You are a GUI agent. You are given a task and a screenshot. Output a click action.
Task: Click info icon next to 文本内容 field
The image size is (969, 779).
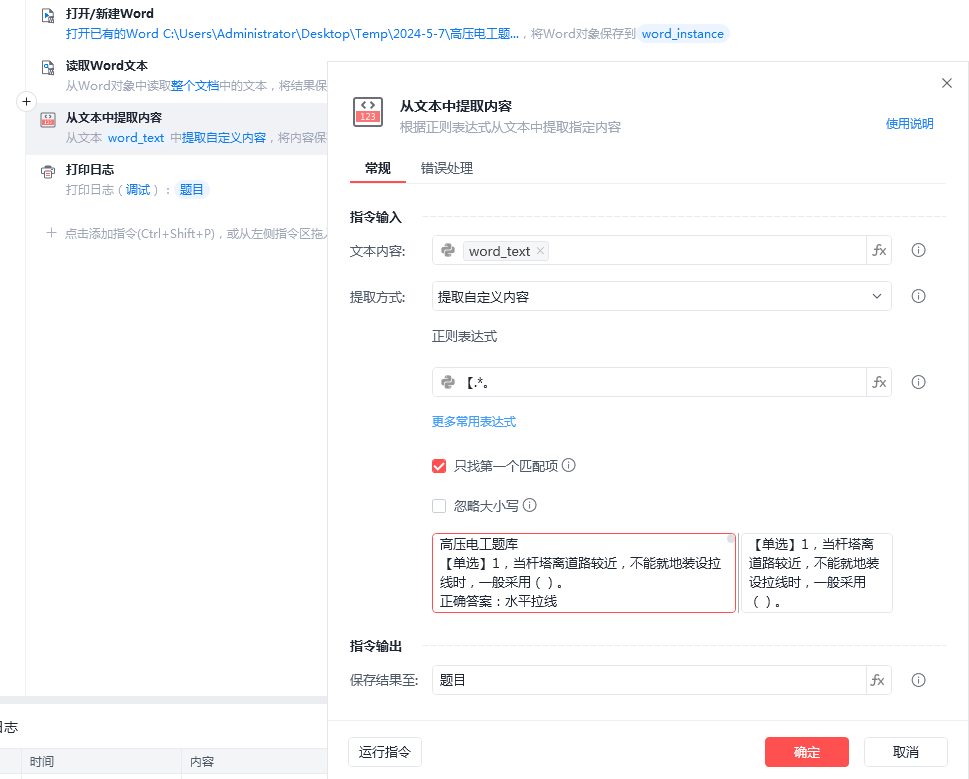(x=918, y=250)
